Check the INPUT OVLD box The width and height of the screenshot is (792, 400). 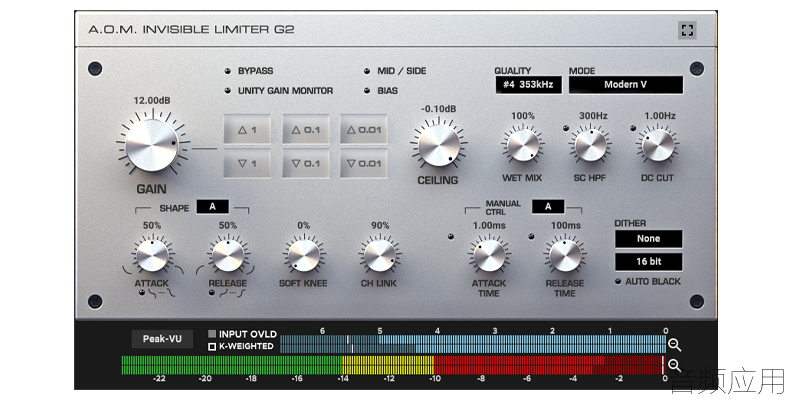point(212,334)
